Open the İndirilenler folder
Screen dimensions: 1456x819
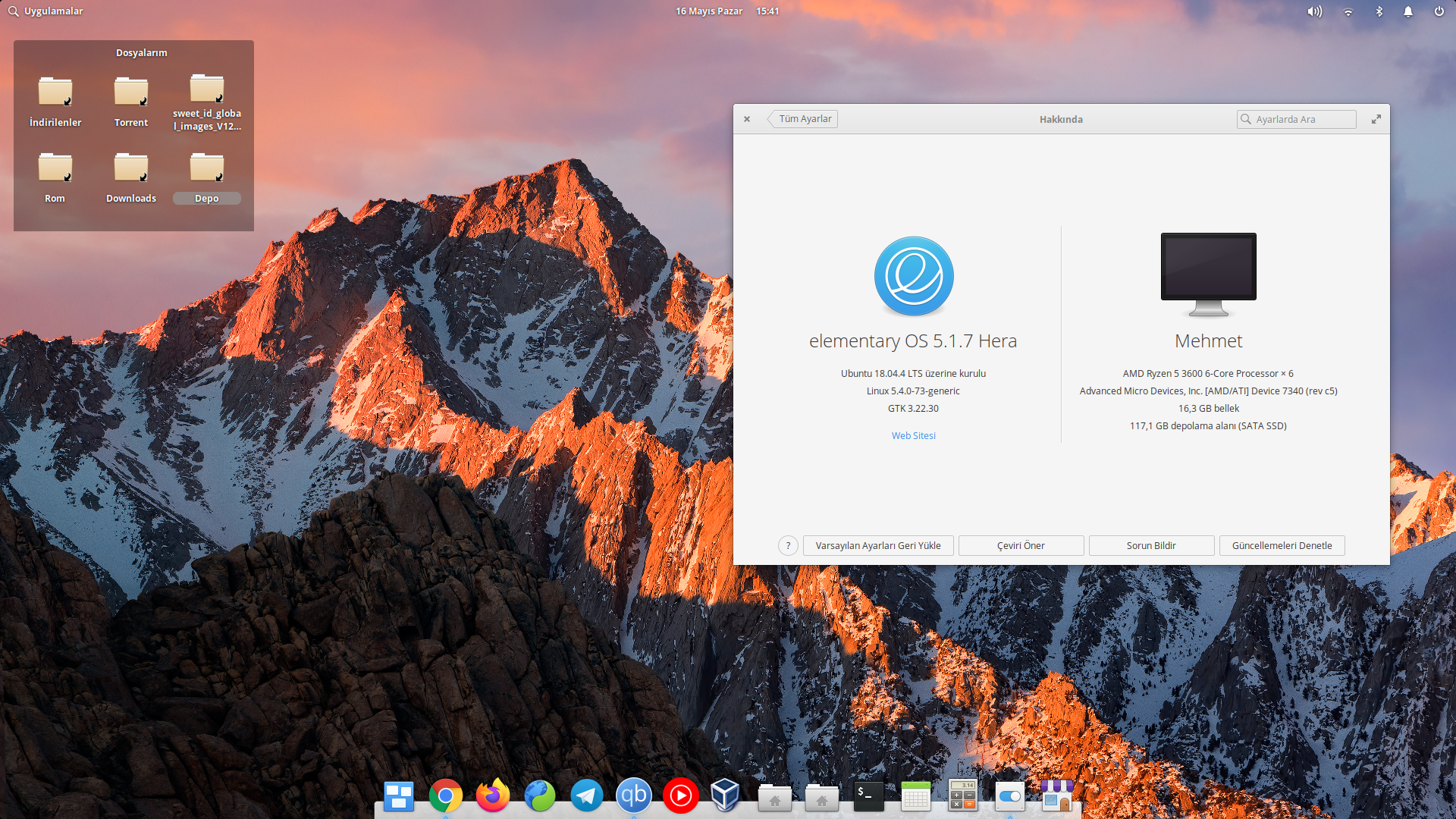(55, 101)
